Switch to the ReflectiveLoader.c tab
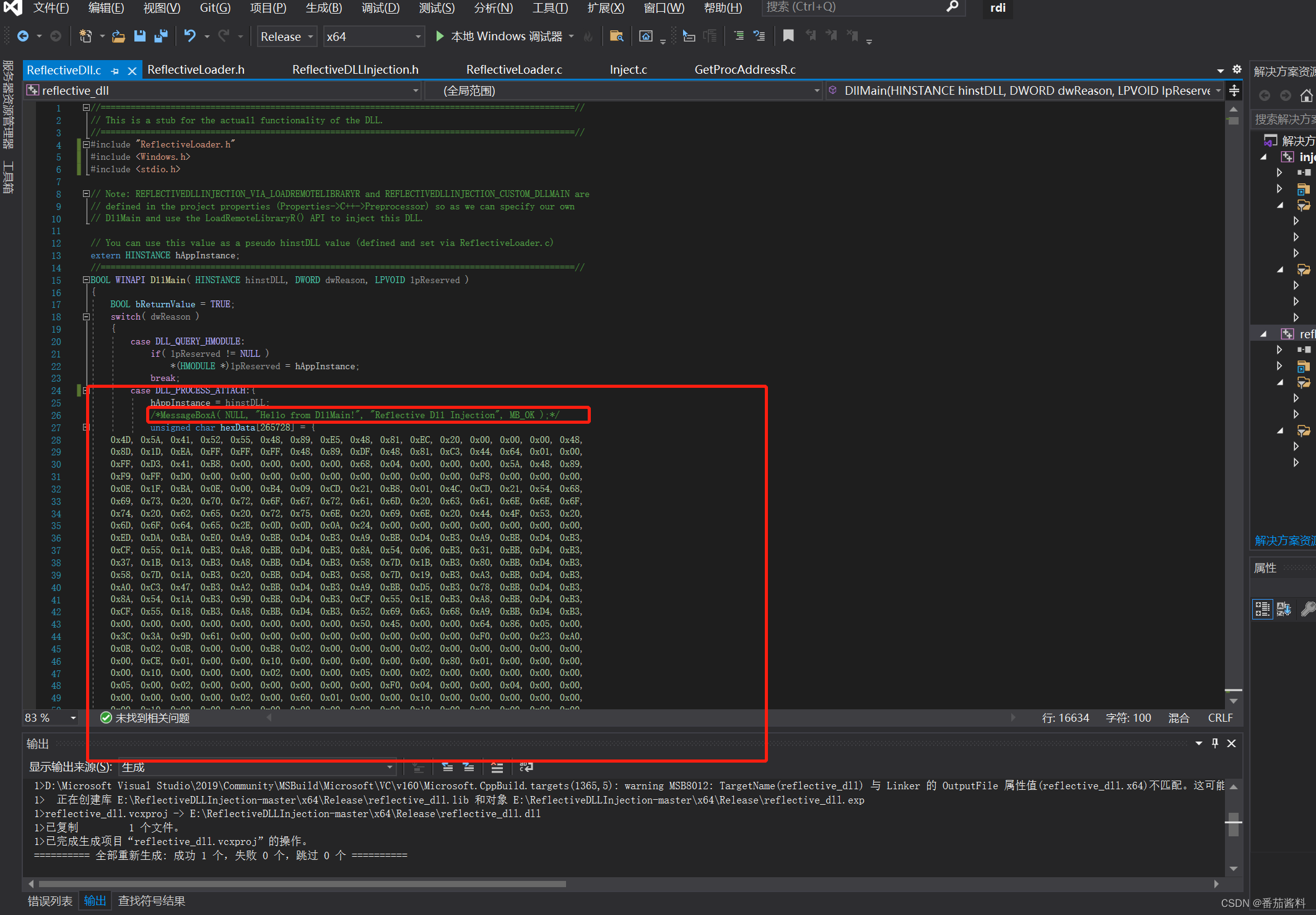This screenshot has width=1316, height=915. (x=513, y=69)
